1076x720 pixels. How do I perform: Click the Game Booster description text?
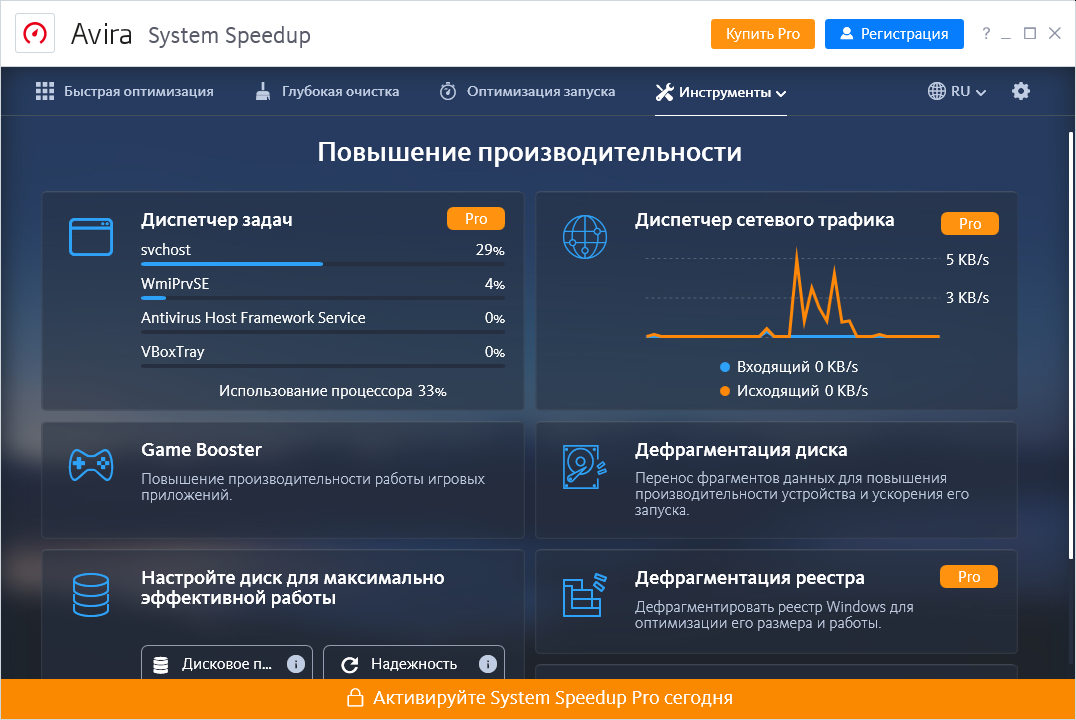point(313,487)
